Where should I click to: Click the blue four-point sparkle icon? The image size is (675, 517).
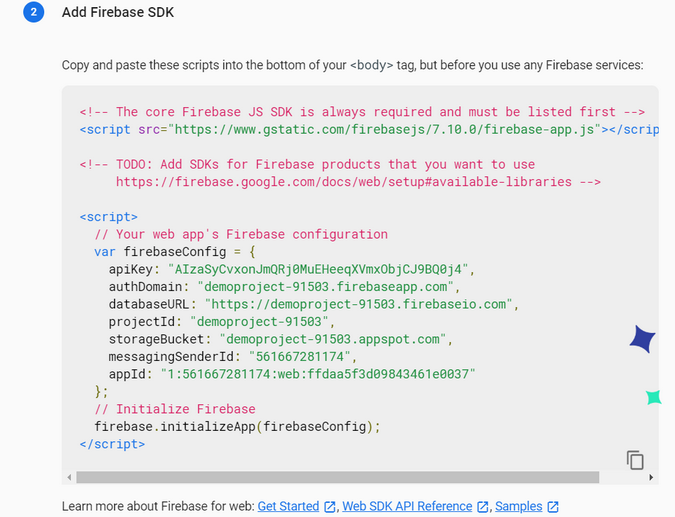(x=642, y=339)
